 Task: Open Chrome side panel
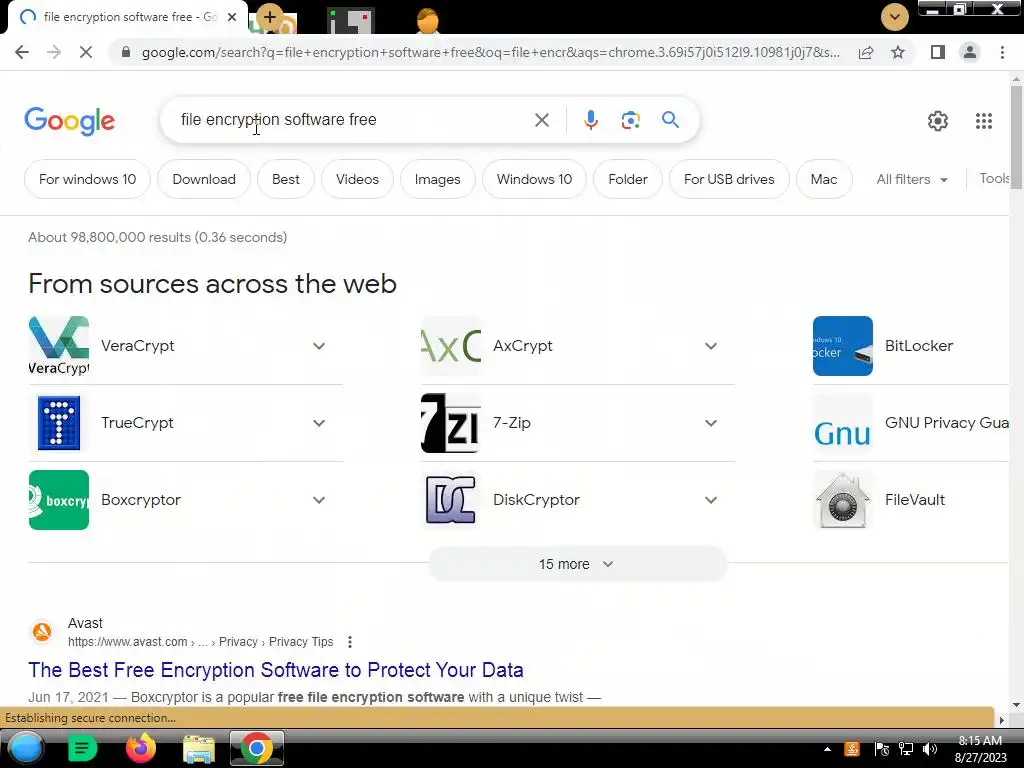point(938,52)
